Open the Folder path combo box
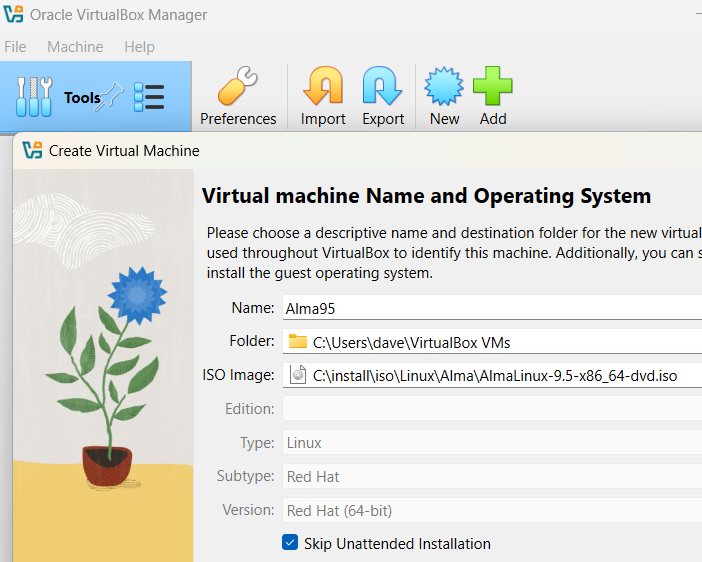Screen dimensions: 702x562 (492, 342)
